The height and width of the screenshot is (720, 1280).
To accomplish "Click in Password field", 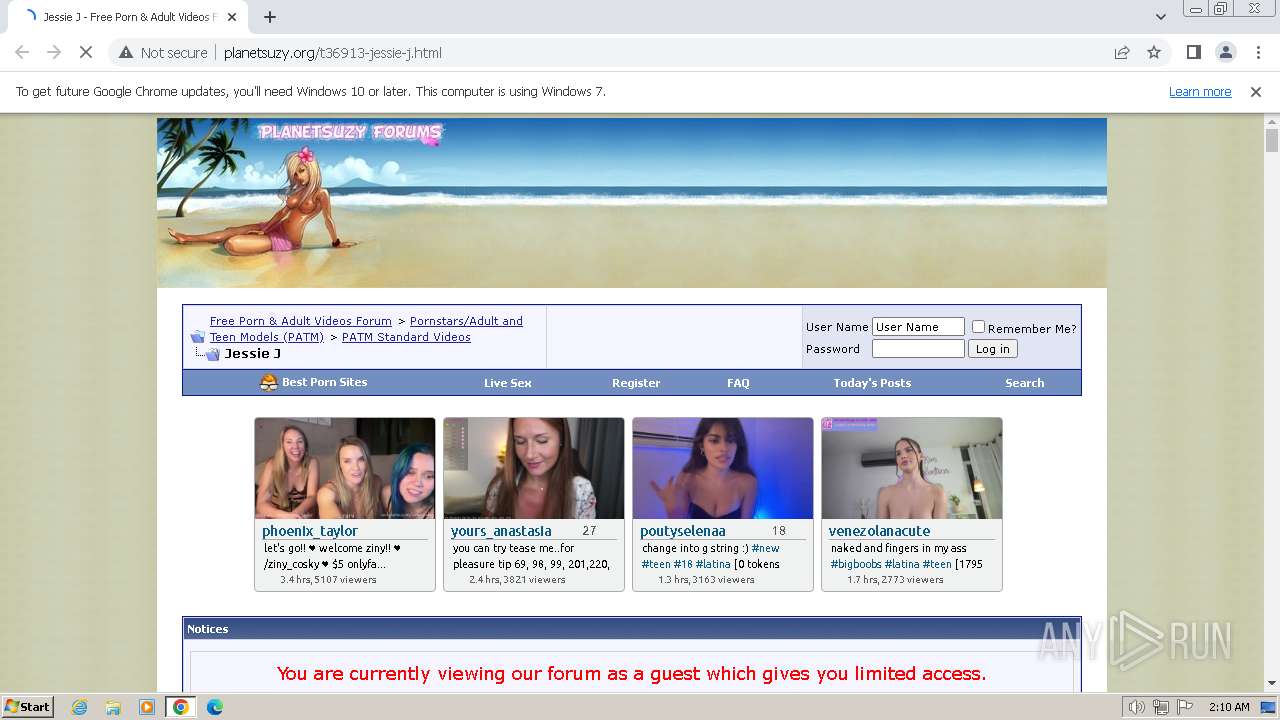I will coord(918,349).
